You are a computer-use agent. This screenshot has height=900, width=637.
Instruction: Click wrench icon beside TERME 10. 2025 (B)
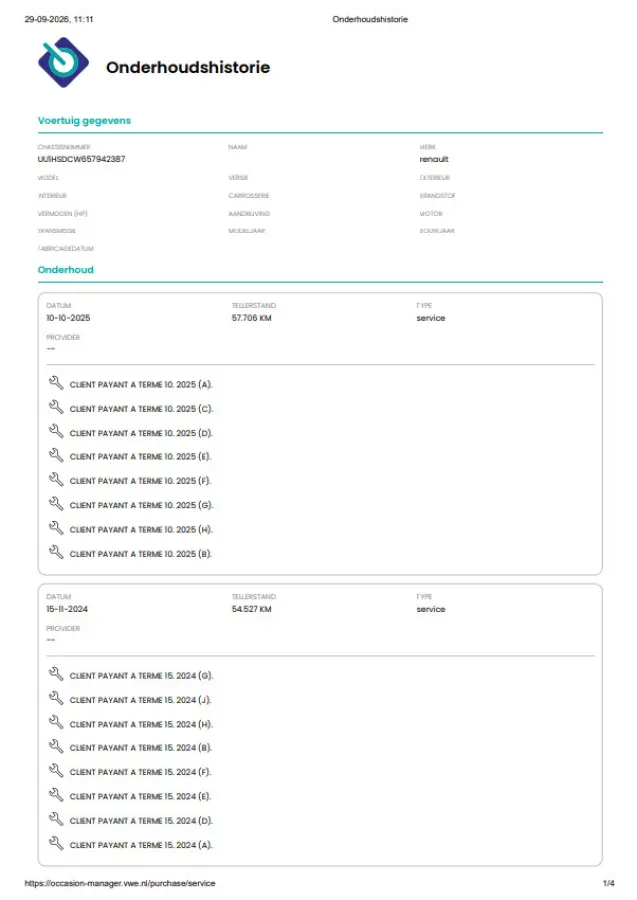[x=56, y=552]
